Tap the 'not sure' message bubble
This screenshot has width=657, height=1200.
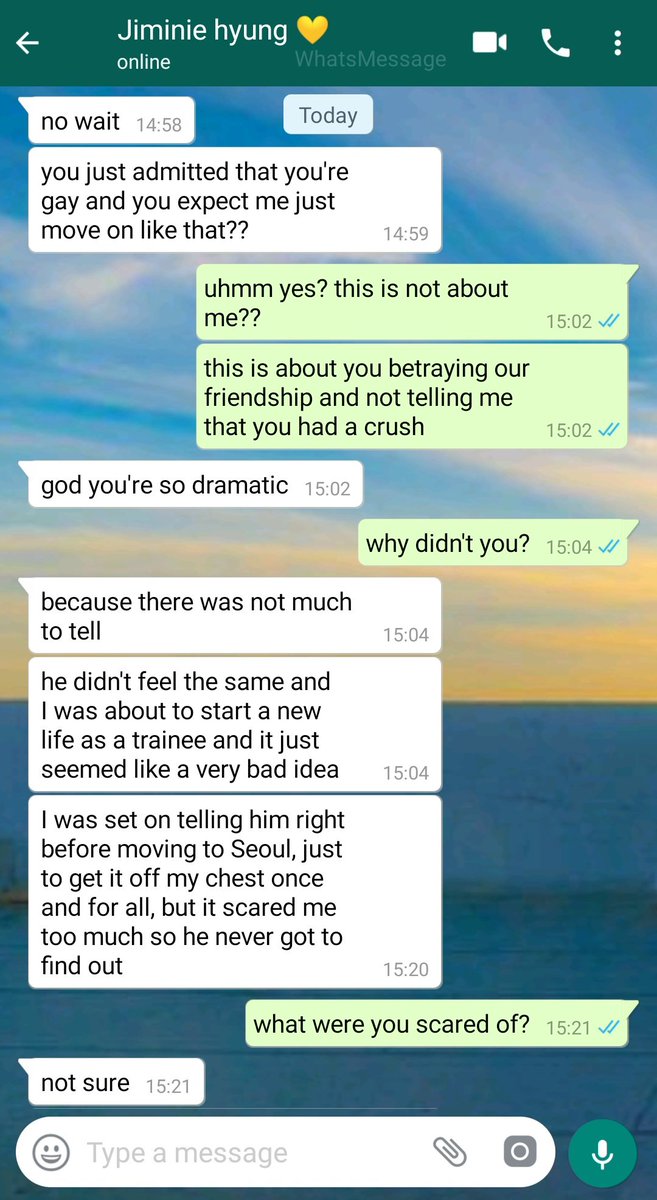coord(114,1084)
